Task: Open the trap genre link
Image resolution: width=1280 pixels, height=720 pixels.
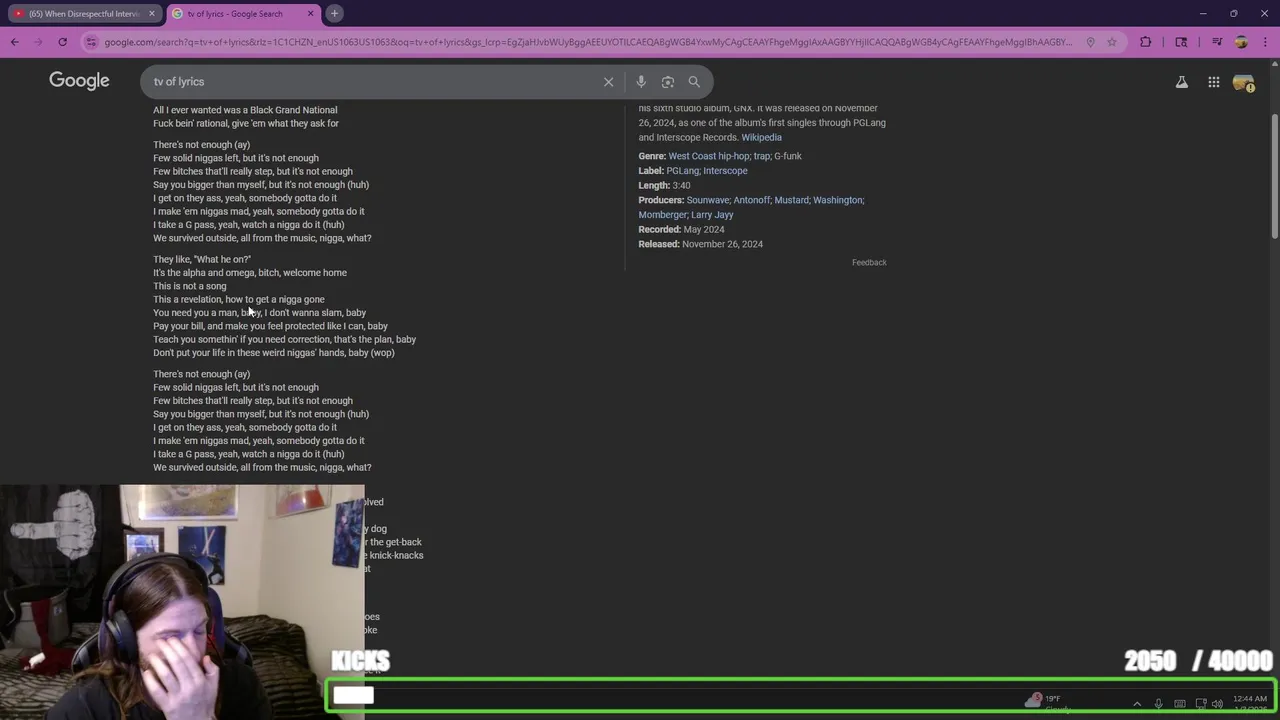Action: pos(760,156)
